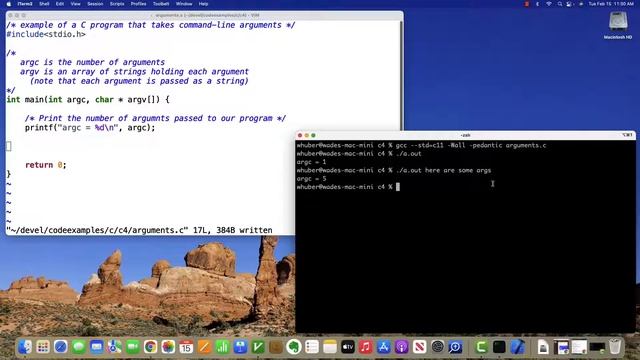Open Photos app in the dock
Image resolution: width=640 pixels, height=360 pixels.
pyautogui.click(x=168, y=347)
